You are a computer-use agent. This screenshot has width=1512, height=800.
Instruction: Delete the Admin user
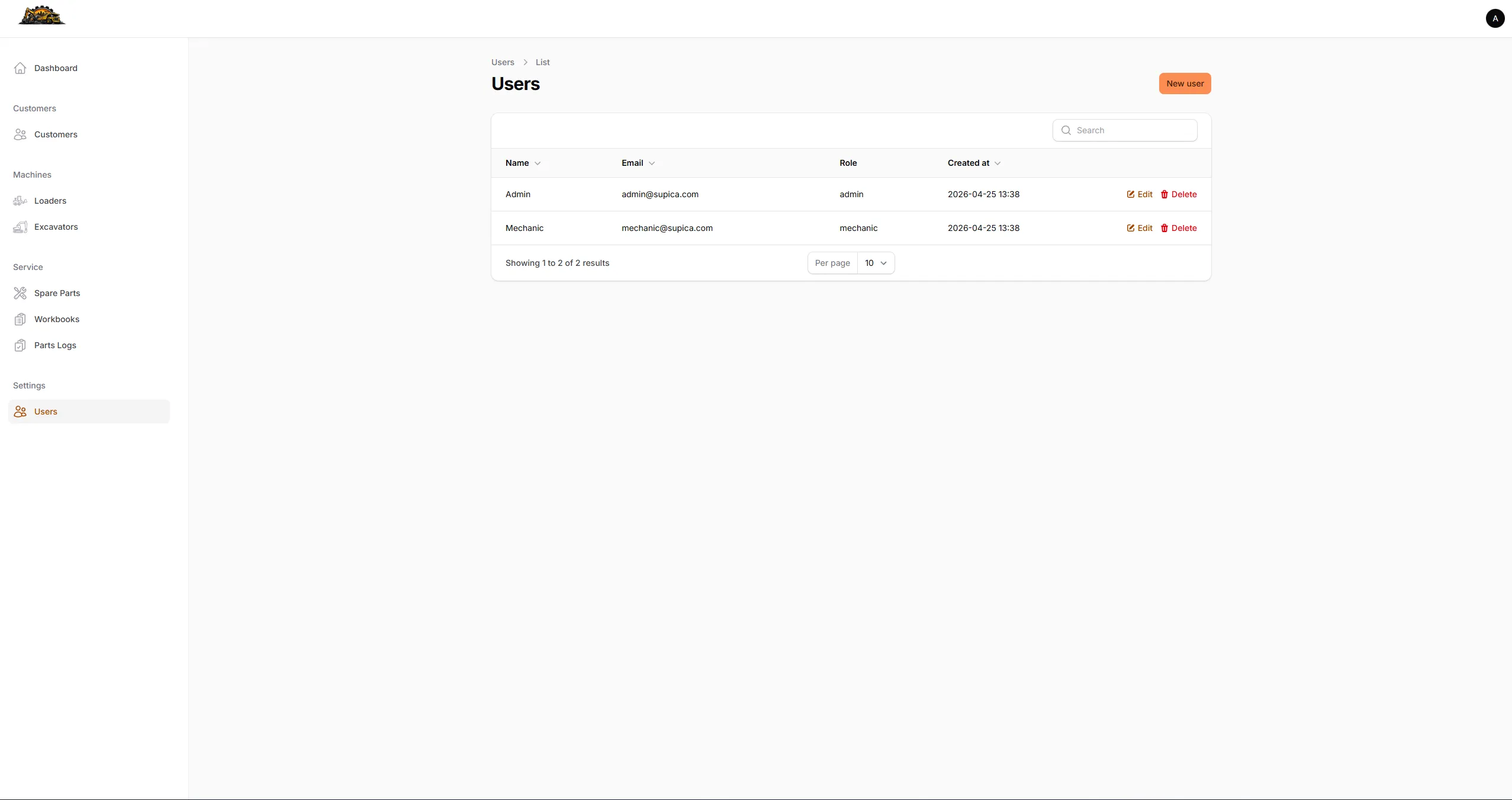[x=1179, y=194]
